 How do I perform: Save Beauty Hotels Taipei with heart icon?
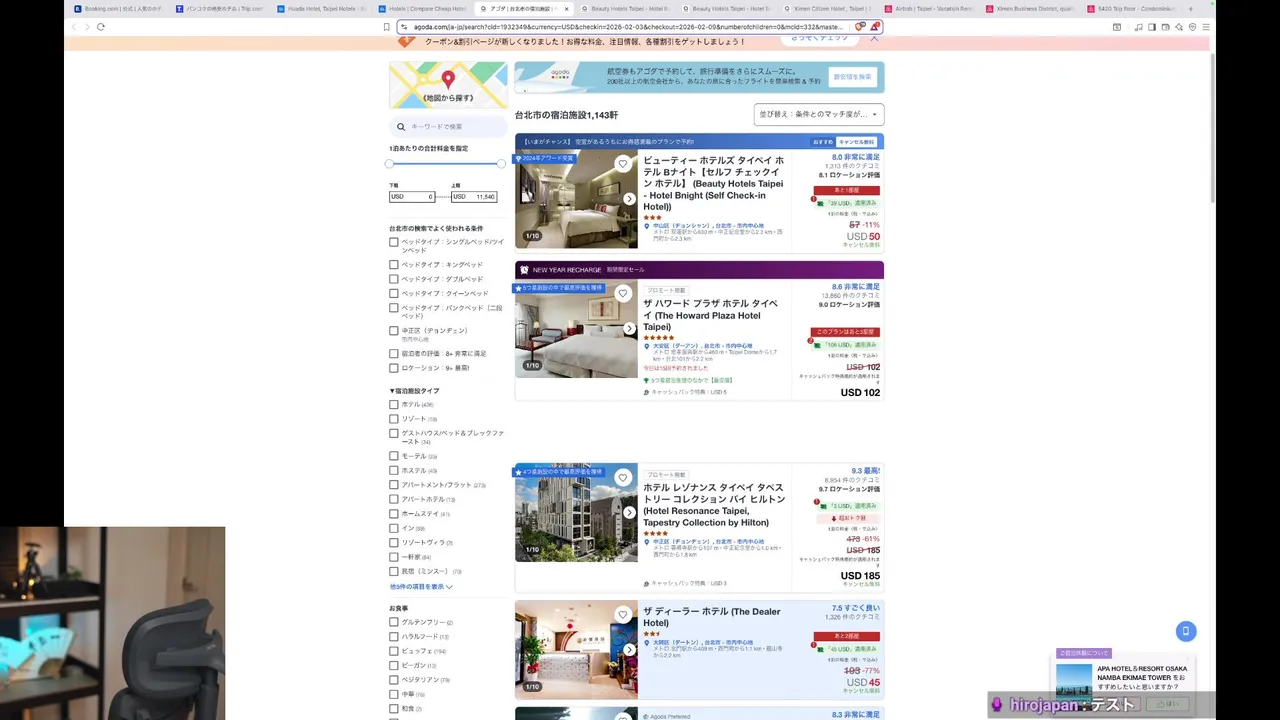(x=623, y=164)
